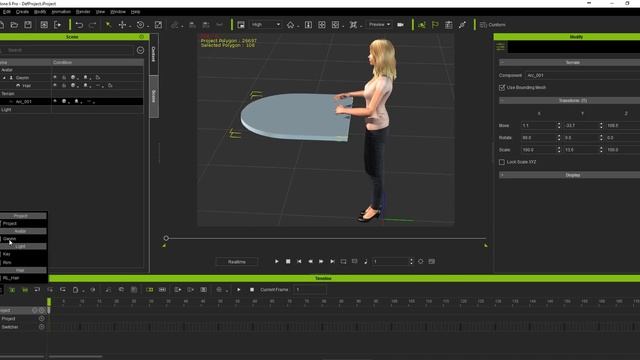The width and height of the screenshot is (640, 360).
Task: Jump to the last frame button
Action: pos(332,261)
